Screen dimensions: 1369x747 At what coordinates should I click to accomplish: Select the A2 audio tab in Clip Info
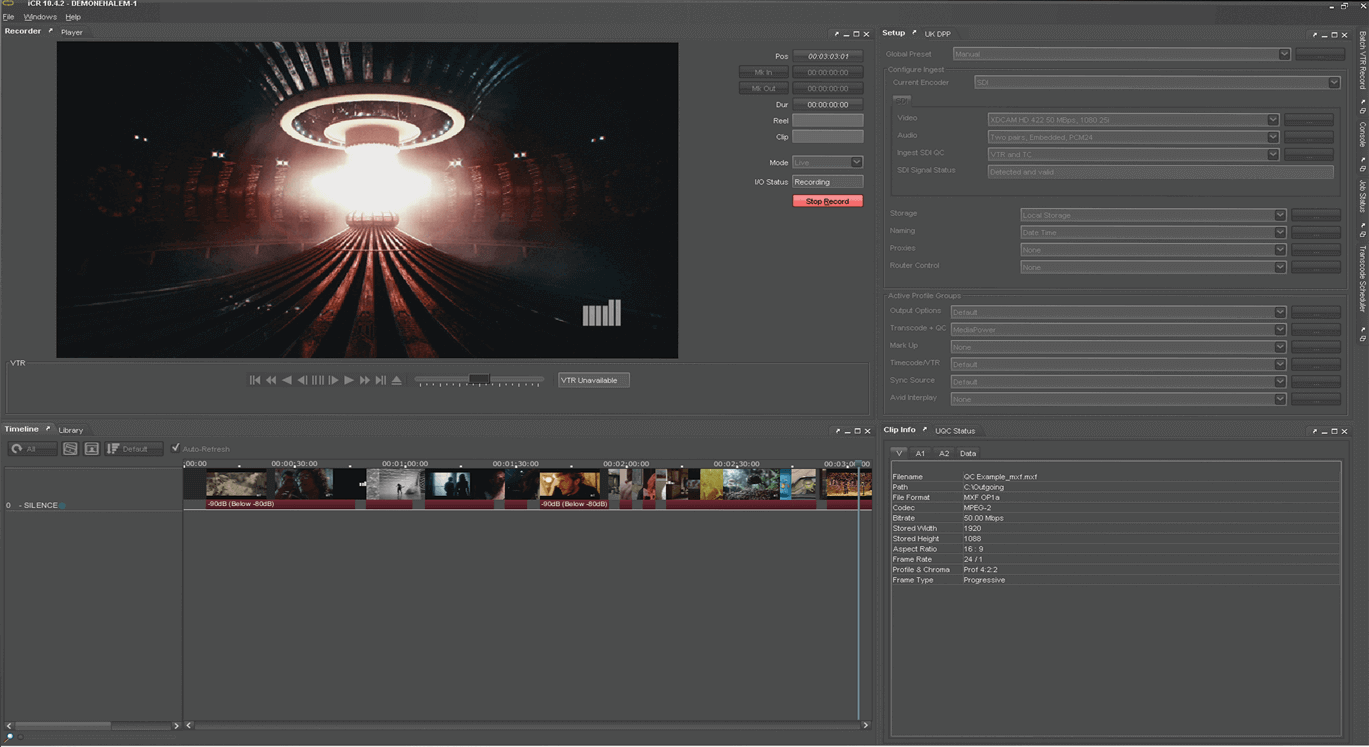944,453
